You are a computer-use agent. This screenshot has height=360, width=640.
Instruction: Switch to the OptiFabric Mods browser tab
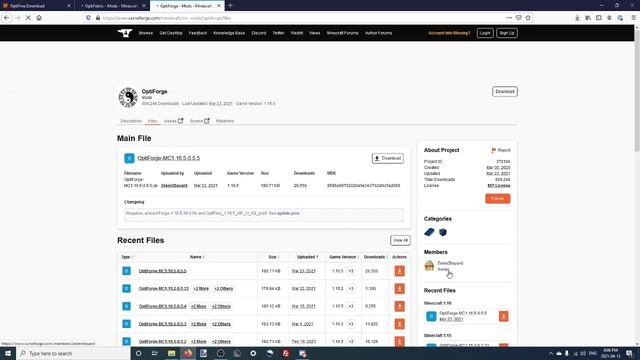coord(112,6)
